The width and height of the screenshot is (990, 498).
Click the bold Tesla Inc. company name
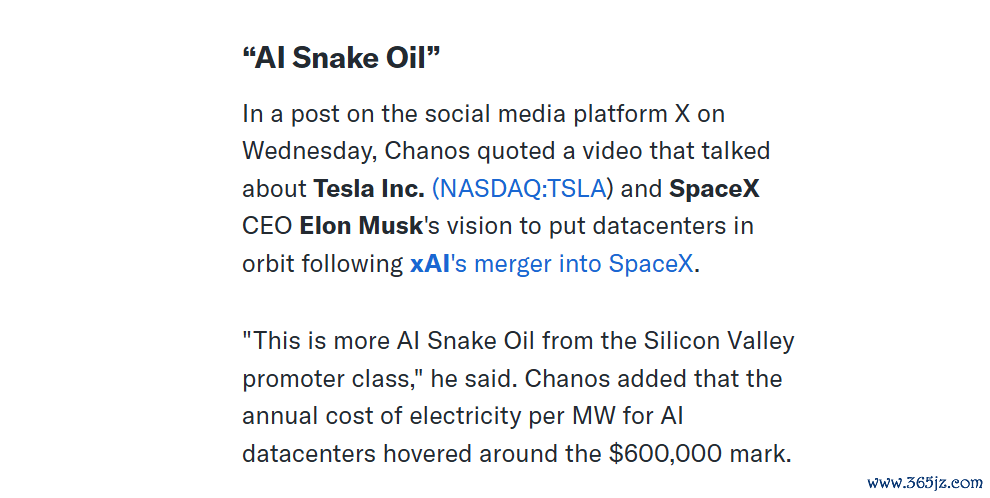tap(369, 188)
